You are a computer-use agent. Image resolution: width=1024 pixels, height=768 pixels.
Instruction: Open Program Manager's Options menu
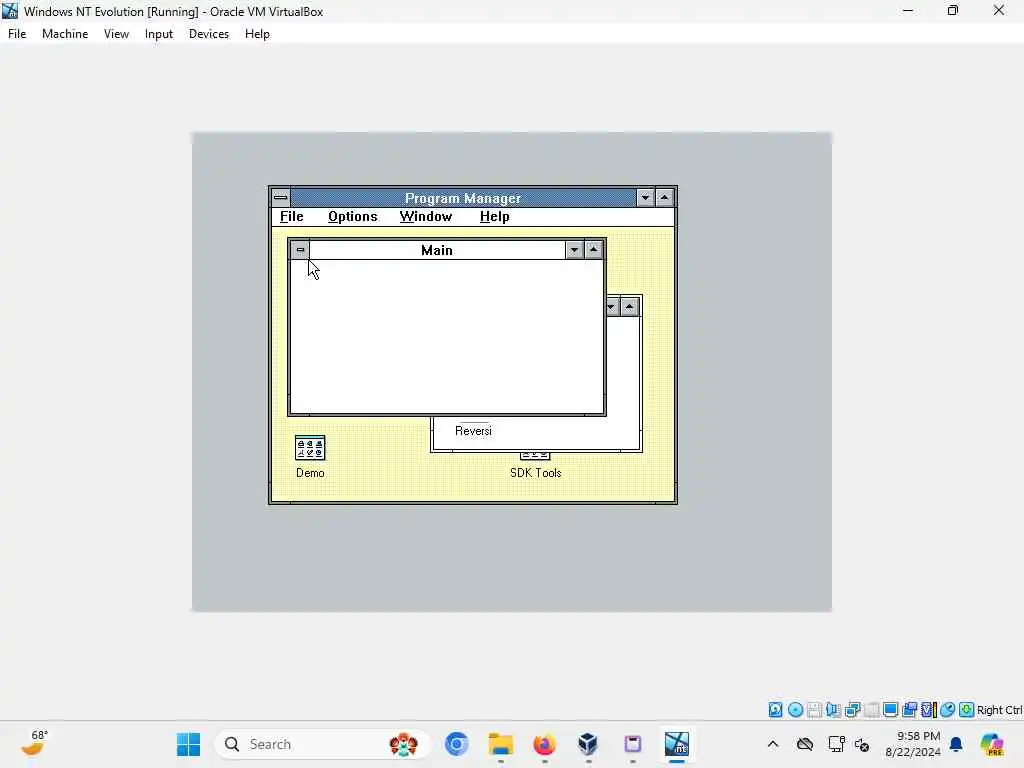[353, 217]
